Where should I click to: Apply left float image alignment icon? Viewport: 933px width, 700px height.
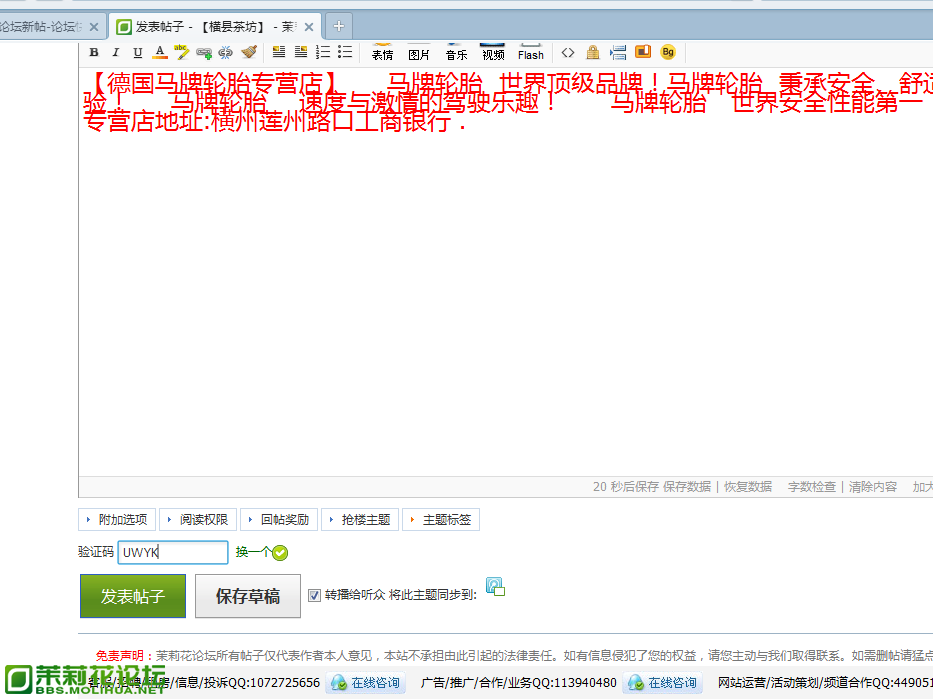278,52
